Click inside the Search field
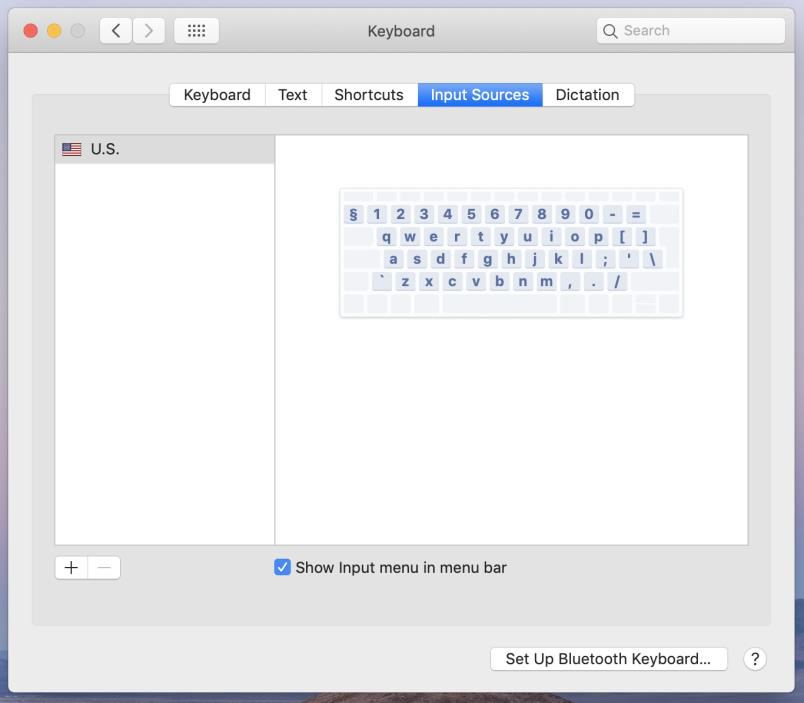This screenshot has width=804, height=703. [691, 31]
